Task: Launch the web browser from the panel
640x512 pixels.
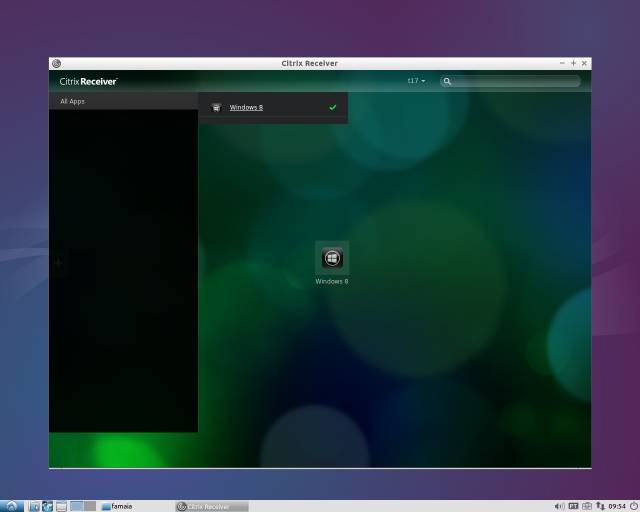Action: [x=47, y=506]
